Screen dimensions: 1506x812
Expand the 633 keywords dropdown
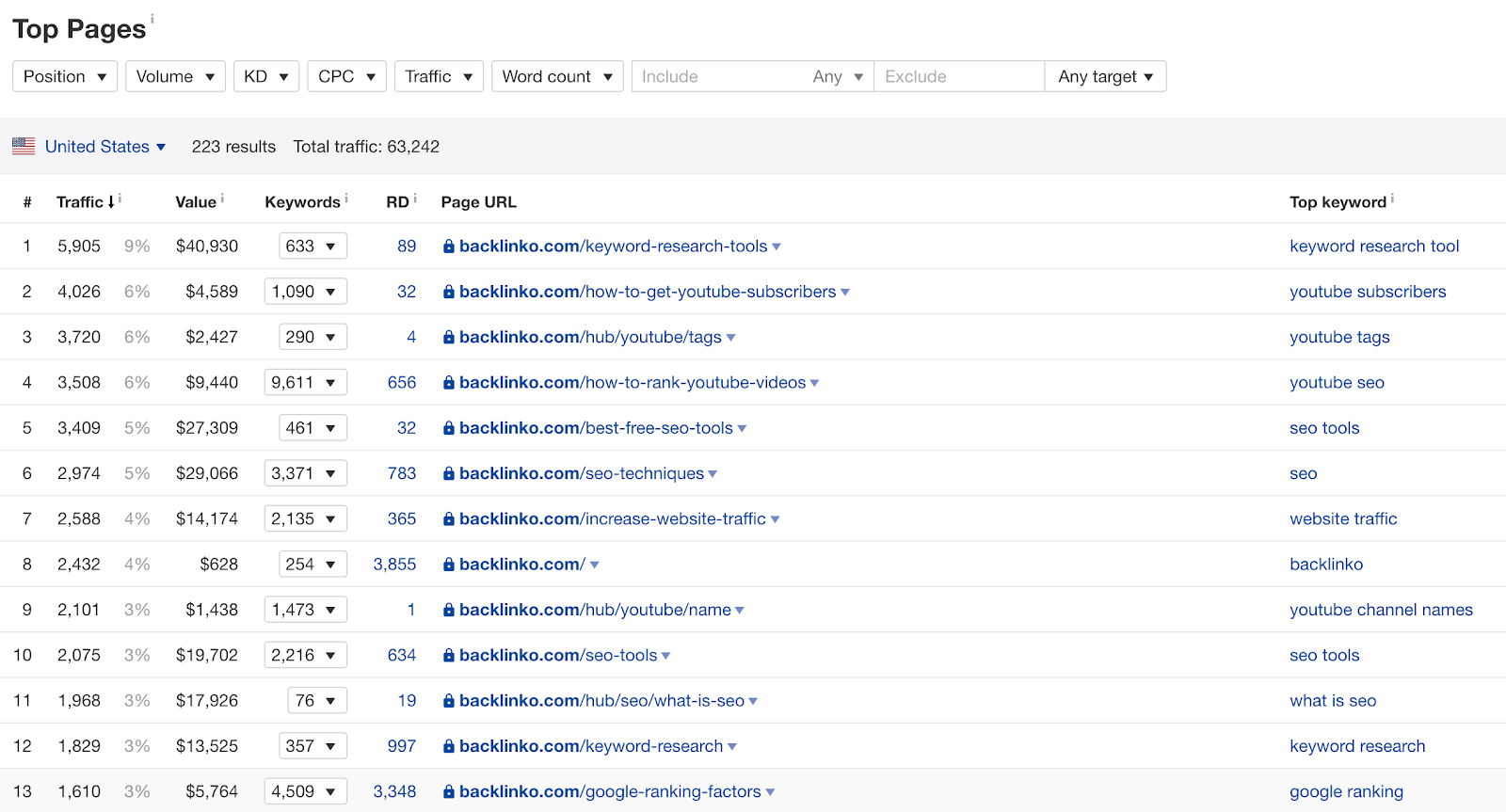tap(312, 247)
